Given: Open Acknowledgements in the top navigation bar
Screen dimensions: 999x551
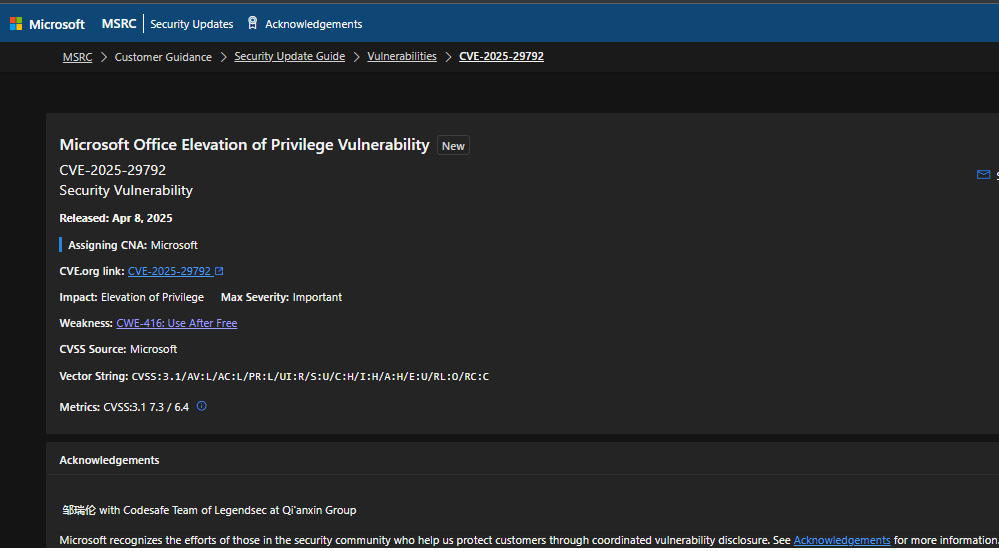Looking at the screenshot, I should click(313, 24).
